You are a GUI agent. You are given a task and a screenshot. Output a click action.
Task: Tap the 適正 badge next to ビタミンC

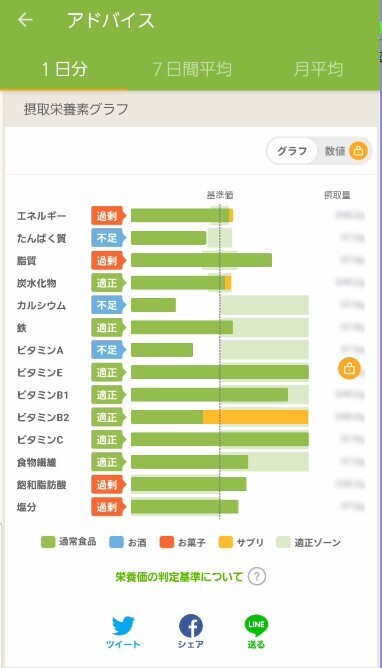pyautogui.click(x=108, y=439)
